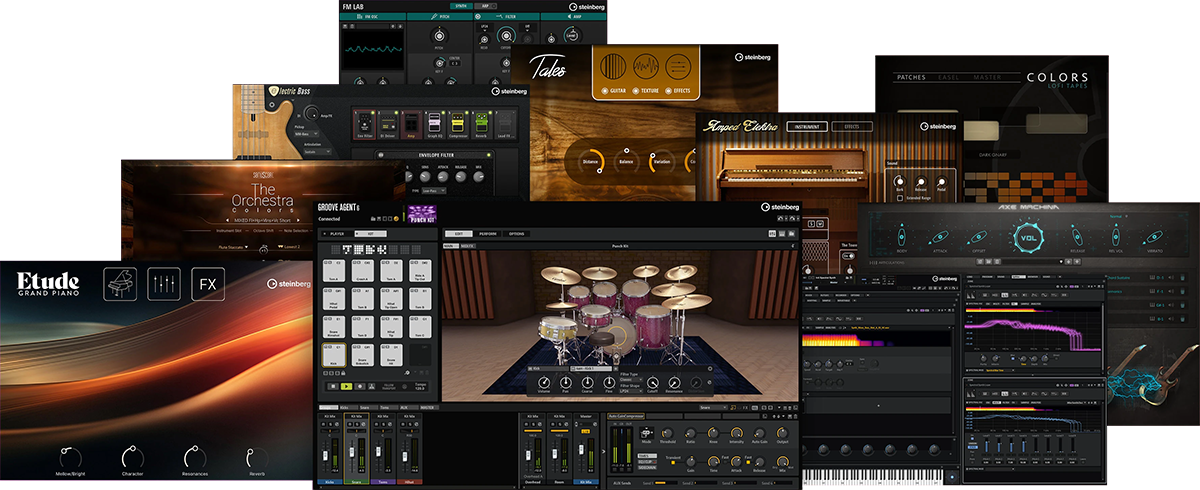
Task: Click the FM OSC waveform display
Action: coord(372,49)
